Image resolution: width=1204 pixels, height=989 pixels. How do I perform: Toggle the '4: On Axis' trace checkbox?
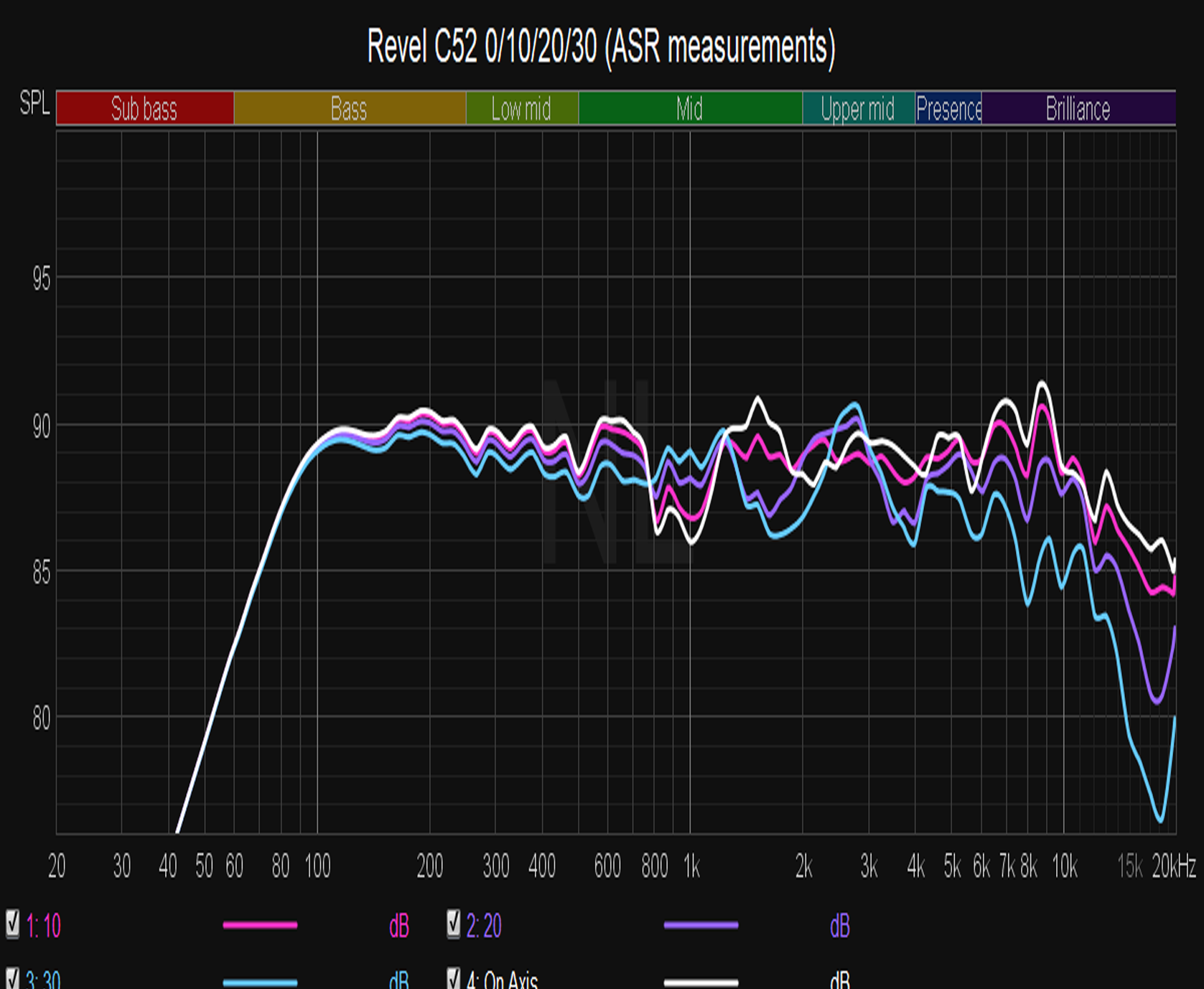tap(453, 979)
